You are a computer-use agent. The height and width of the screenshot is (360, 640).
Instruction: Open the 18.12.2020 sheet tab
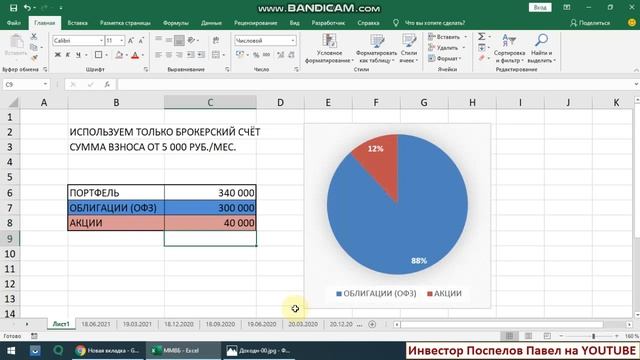coord(179,324)
